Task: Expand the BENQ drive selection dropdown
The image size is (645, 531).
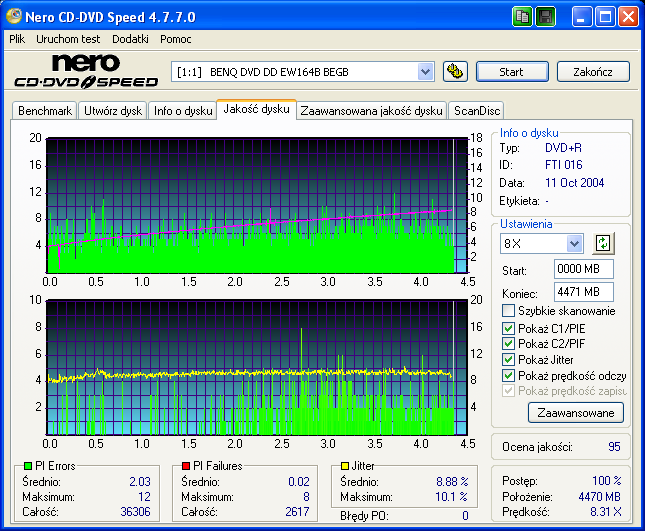Action: [425, 72]
